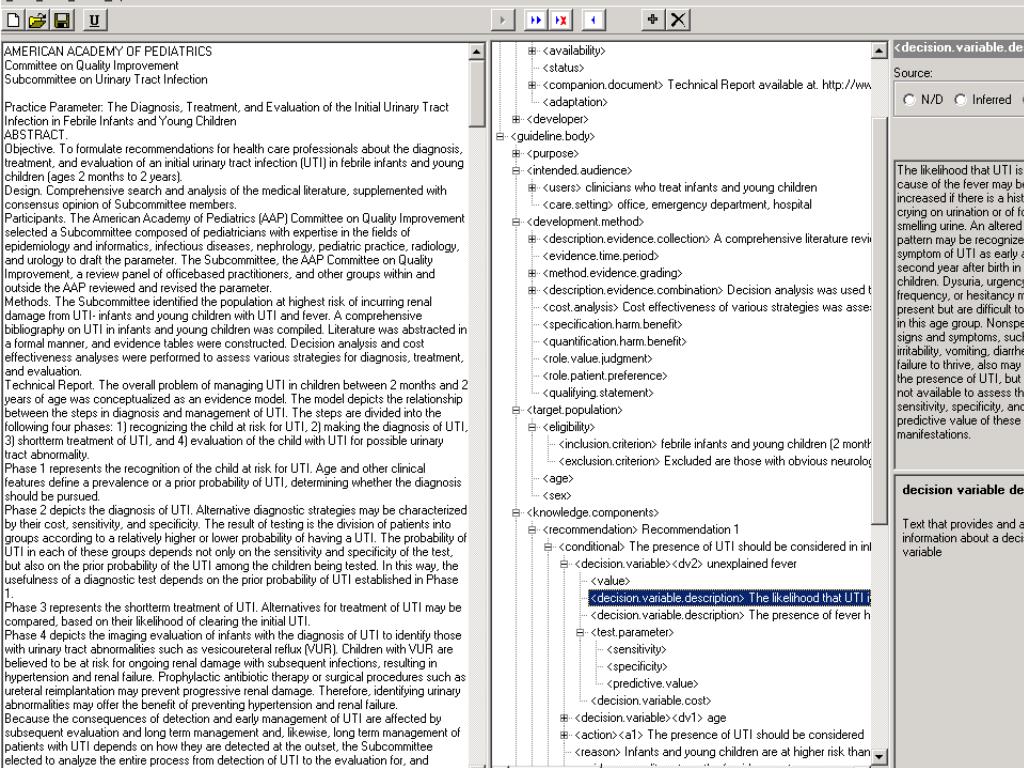This screenshot has height=768, width=1024.
Task: Select the reason 'Infants and young children' item
Action: pos(722,752)
